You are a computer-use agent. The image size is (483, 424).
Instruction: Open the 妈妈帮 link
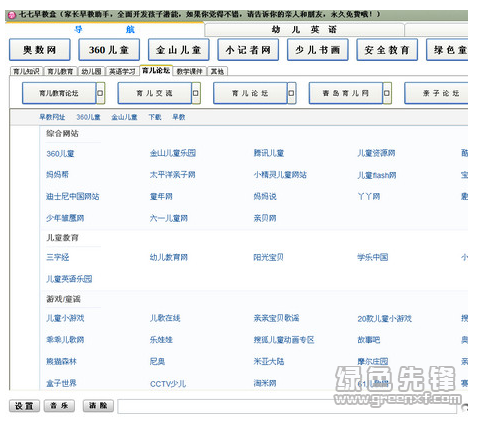[x=57, y=175]
